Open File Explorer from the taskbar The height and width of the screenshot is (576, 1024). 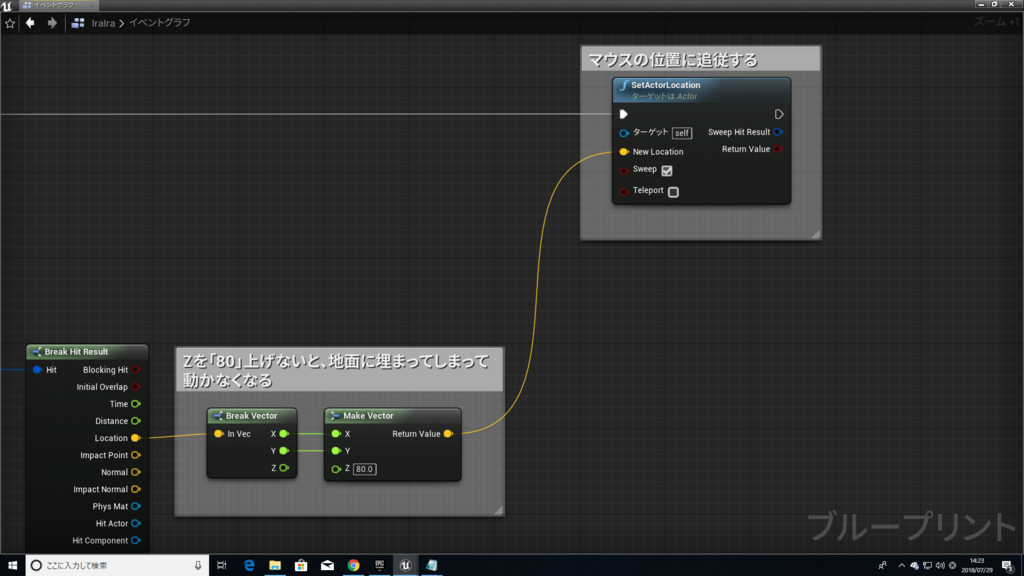(275, 565)
